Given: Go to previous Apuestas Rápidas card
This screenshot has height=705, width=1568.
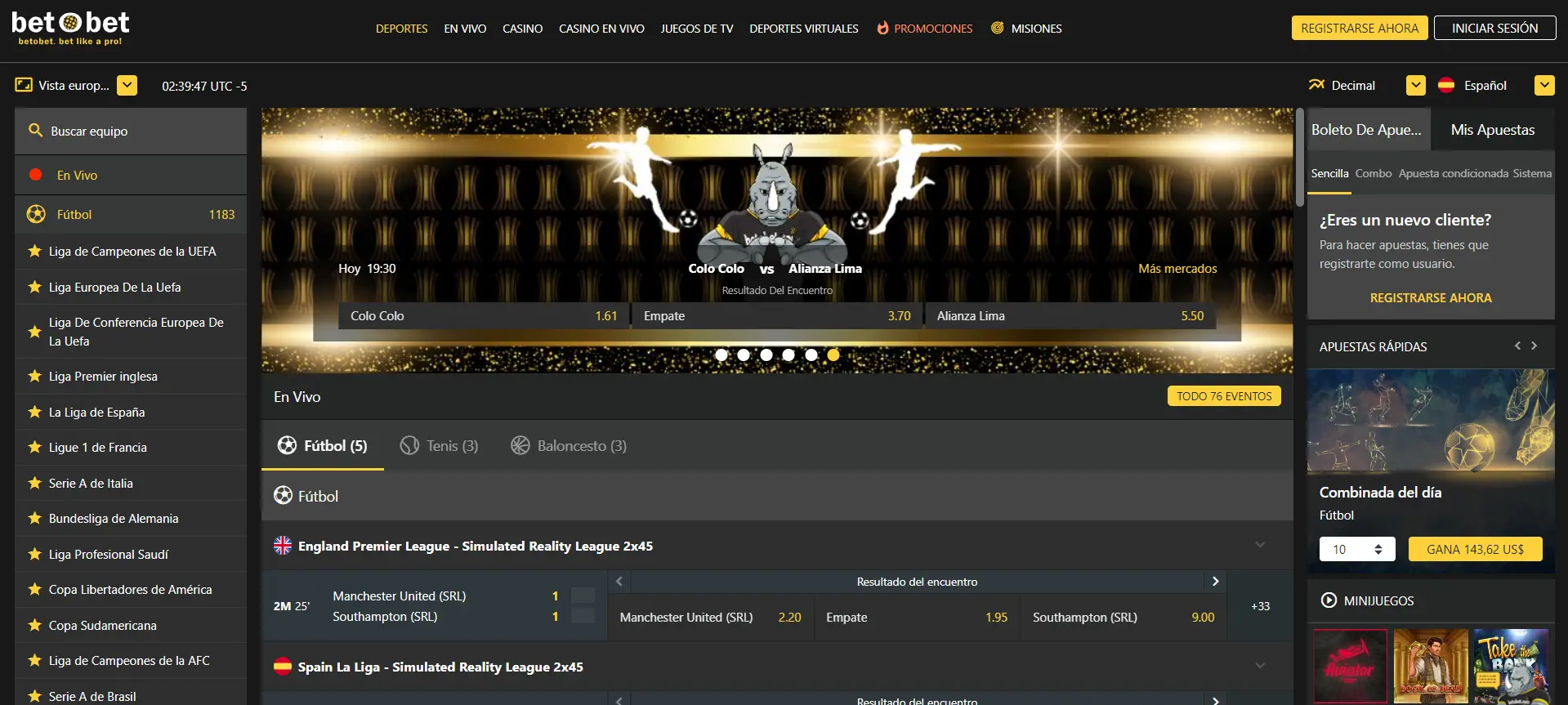Looking at the screenshot, I should click(x=1517, y=346).
